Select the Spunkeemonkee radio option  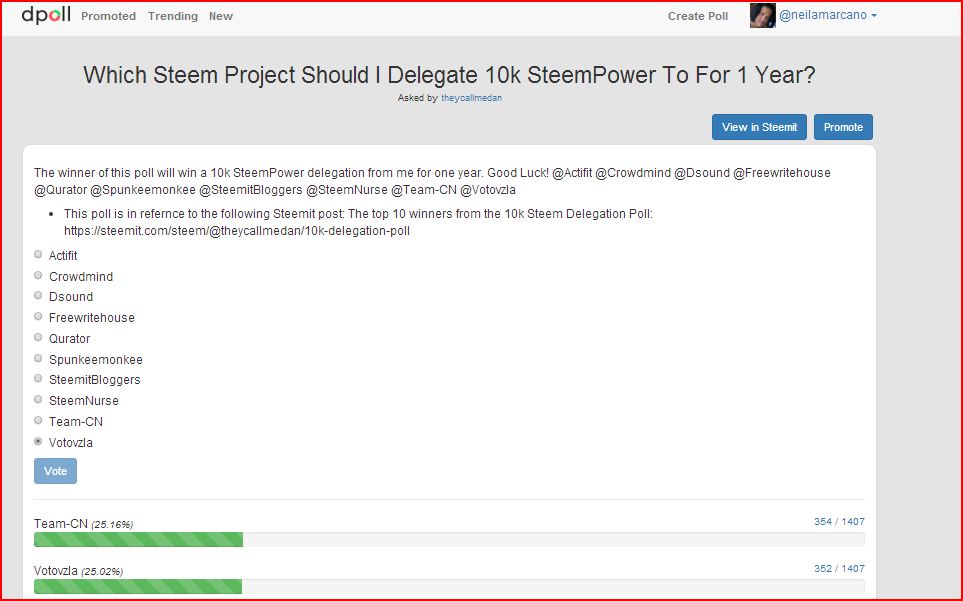point(38,358)
